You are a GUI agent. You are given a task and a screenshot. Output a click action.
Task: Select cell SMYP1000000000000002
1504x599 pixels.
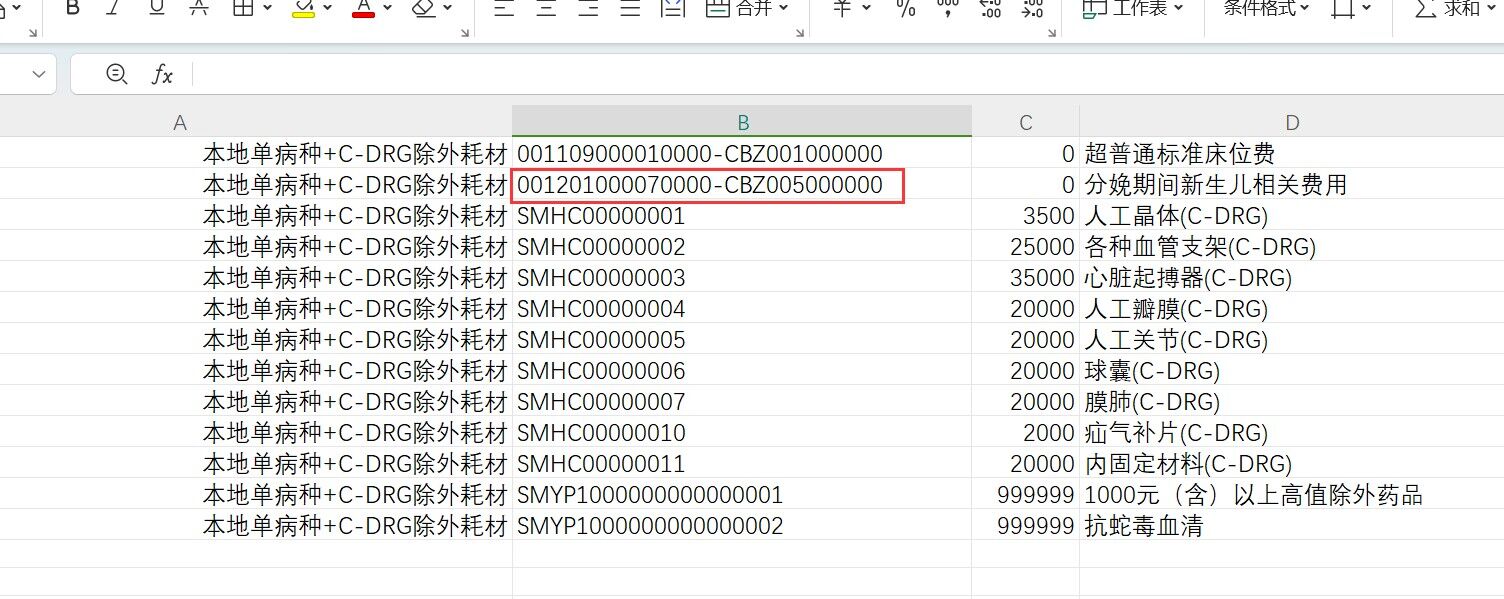pyautogui.click(x=742, y=526)
